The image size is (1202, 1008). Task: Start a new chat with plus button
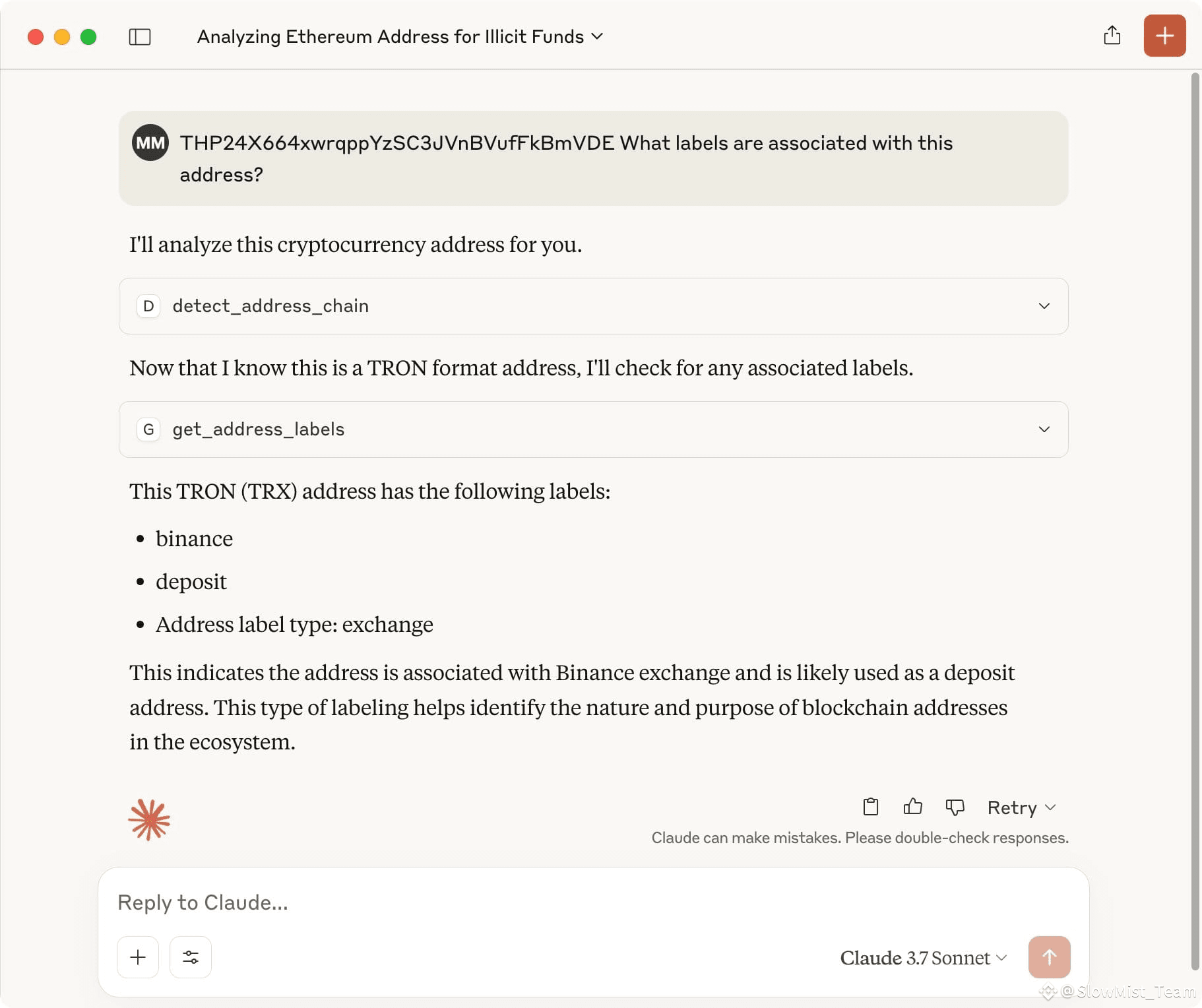1164,36
